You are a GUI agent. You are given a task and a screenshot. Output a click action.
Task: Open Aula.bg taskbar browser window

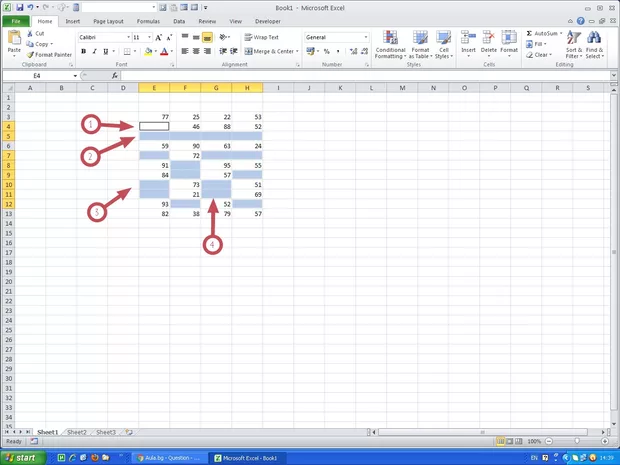pos(168,458)
